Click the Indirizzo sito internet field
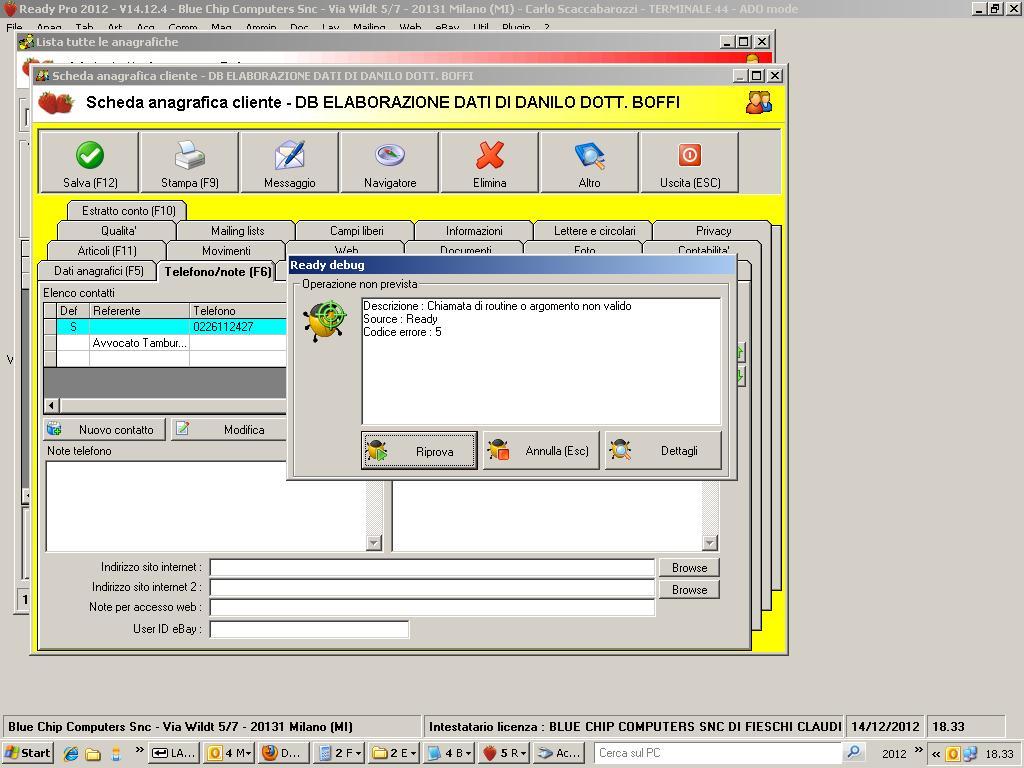The width and height of the screenshot is (1024, 768). pos(432,567)
